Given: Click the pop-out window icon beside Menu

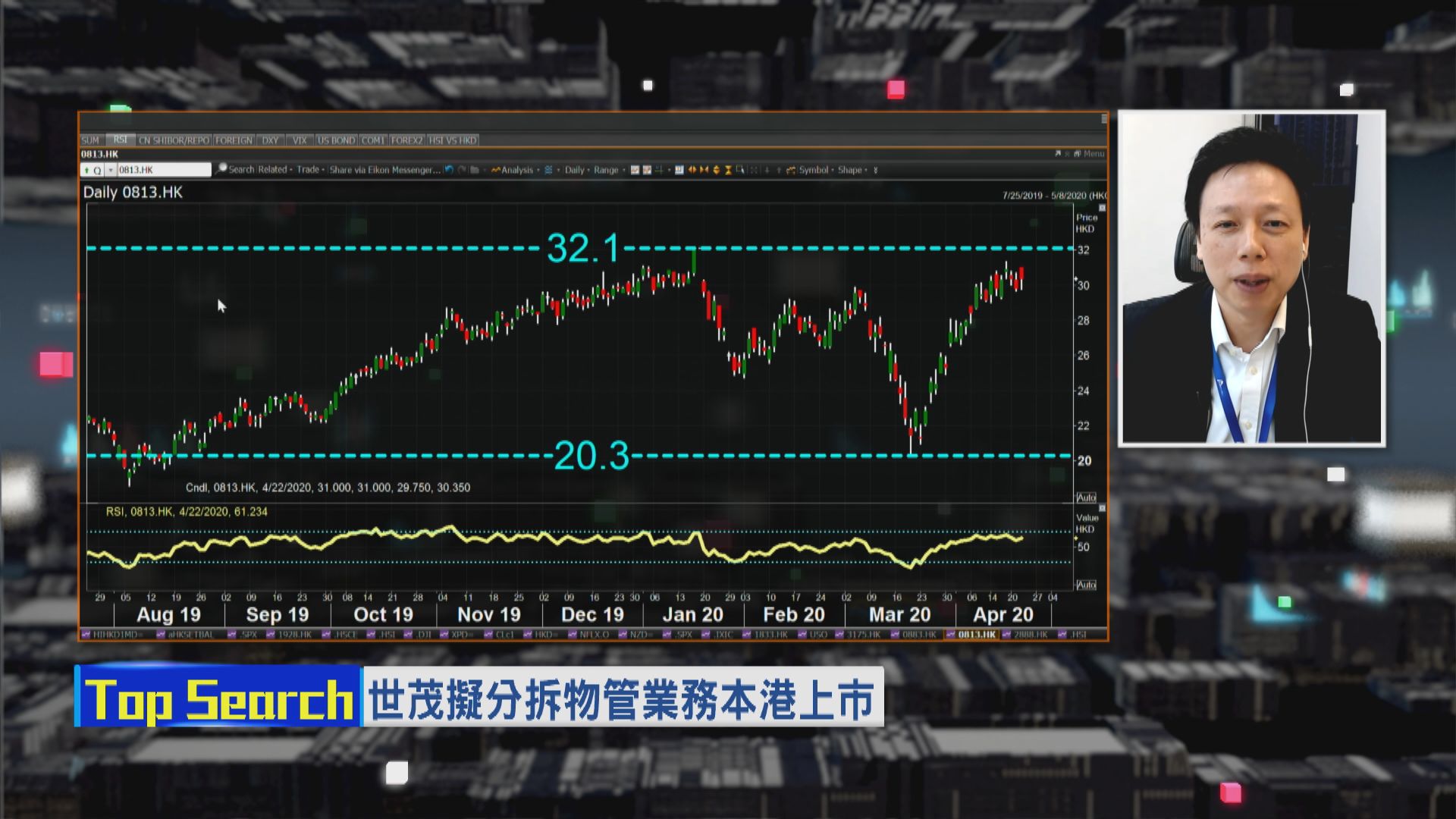Looking at the screenshot, I should click(1058, 152).
